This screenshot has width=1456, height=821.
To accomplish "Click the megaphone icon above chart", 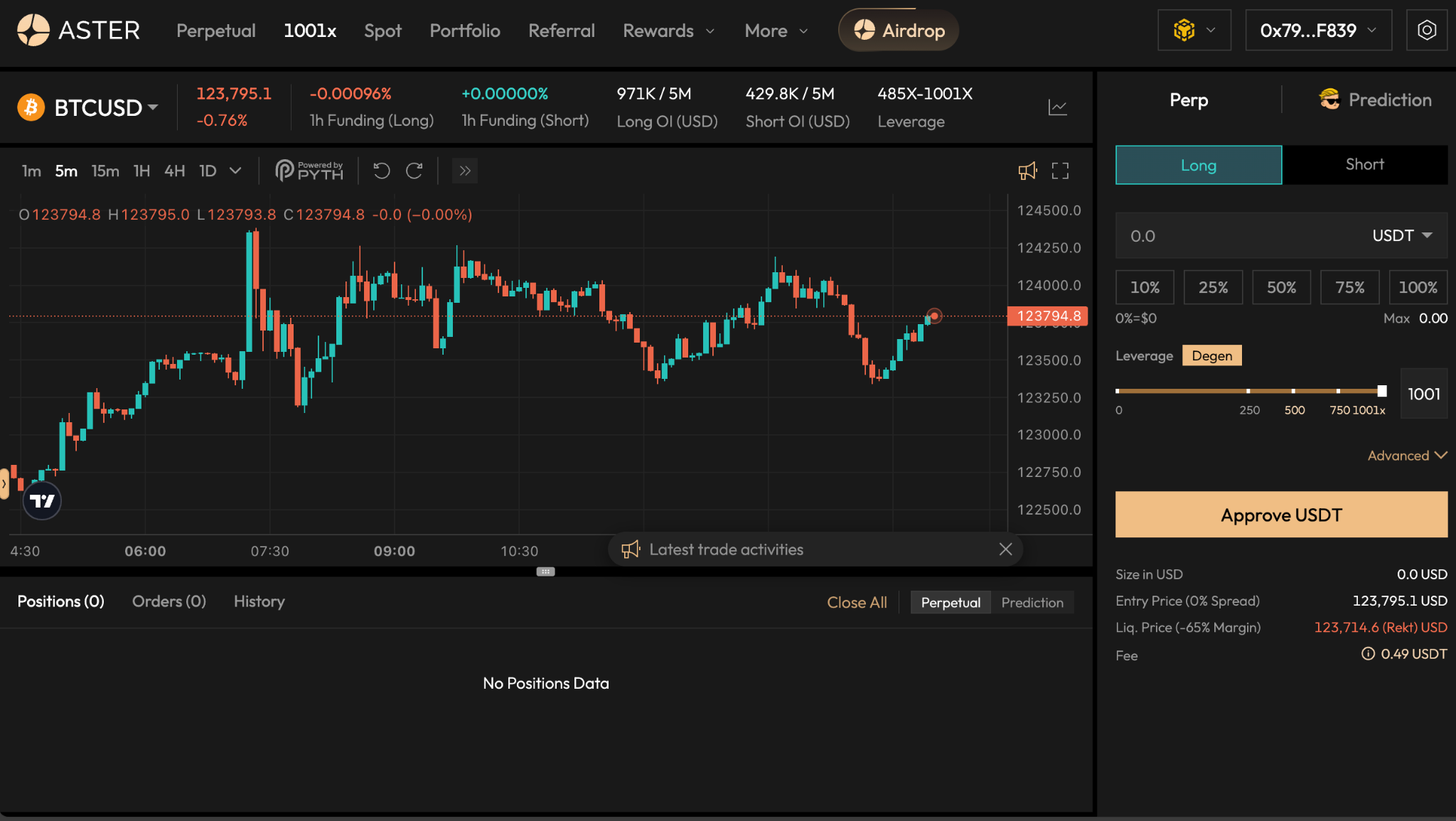I will pyautogui.click(x=1027, y=171).
